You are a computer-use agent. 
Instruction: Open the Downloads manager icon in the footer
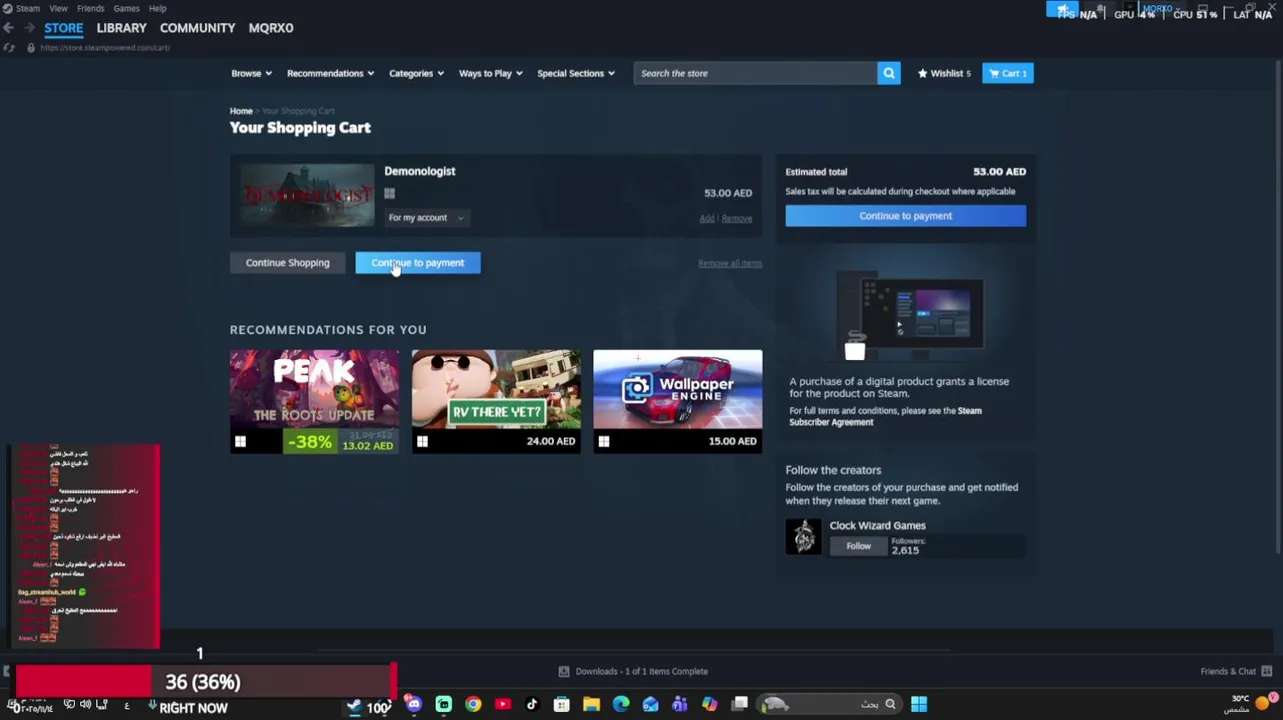tap(564, 671)
